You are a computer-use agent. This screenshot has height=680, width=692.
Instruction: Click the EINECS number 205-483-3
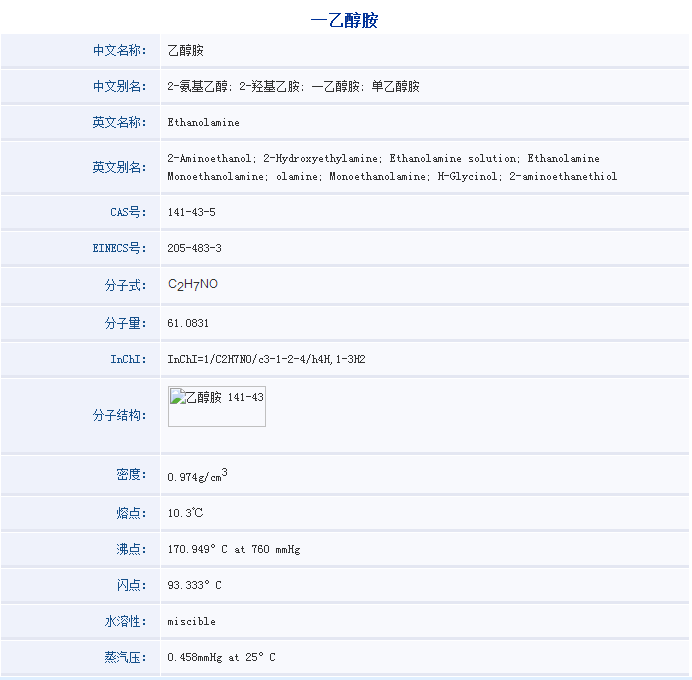(x=194, y=248)
